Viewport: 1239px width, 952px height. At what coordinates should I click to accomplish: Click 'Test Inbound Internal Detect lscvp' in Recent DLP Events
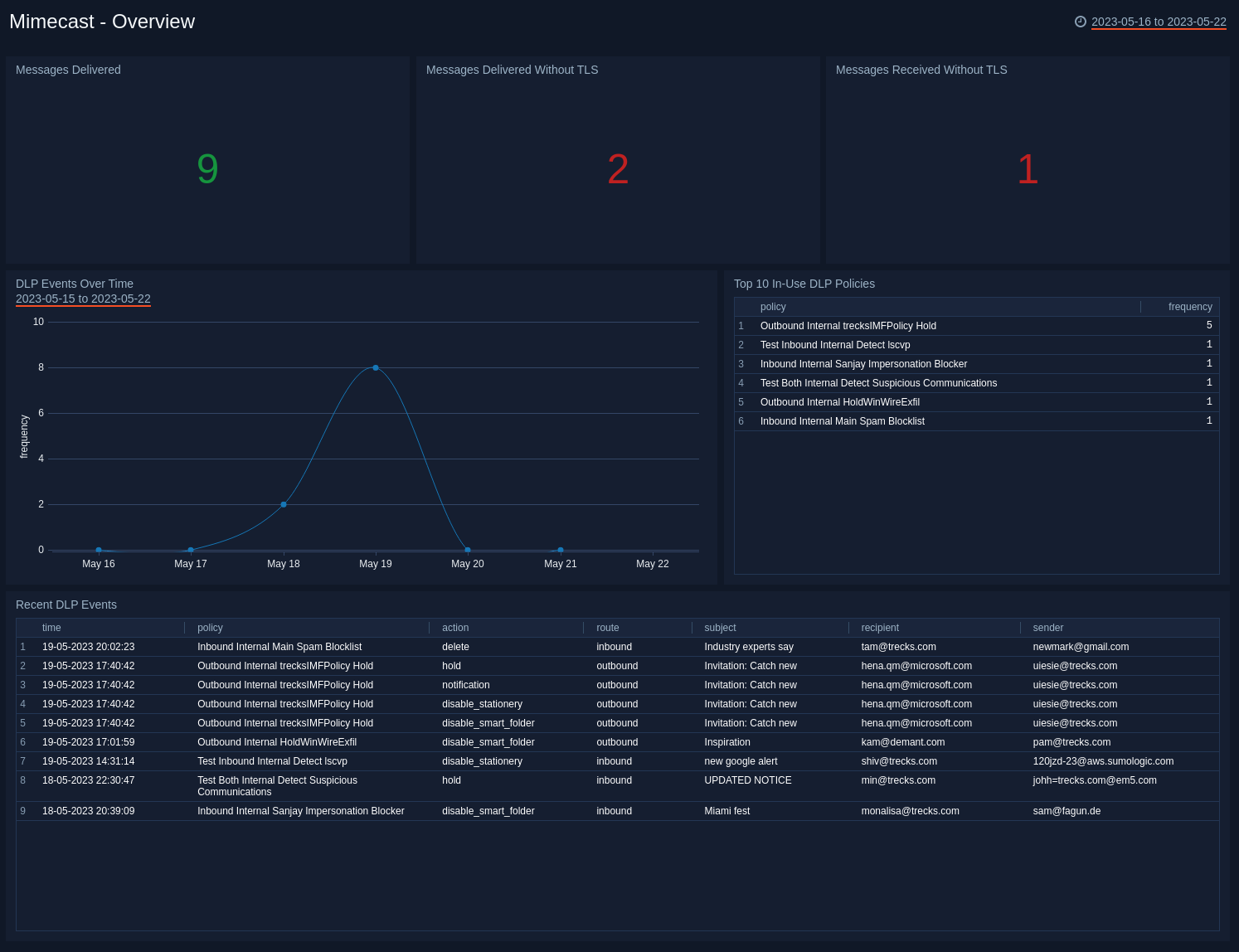[272, 761]
